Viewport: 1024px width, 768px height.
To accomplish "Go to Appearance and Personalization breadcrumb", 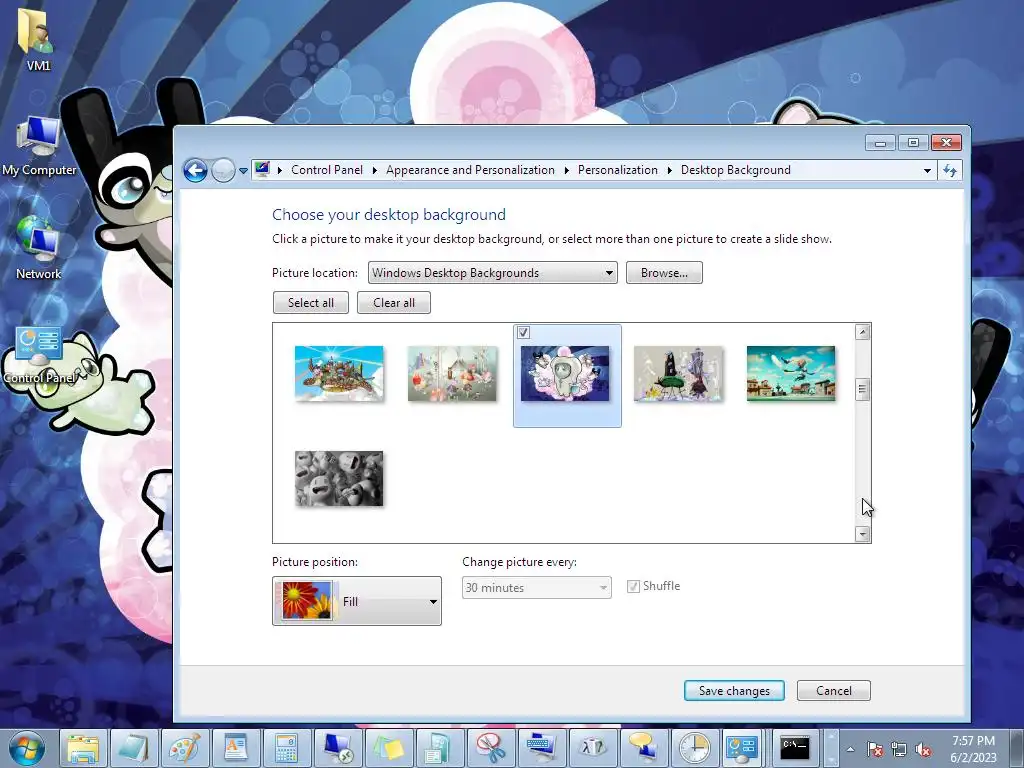I will pos(470,170).
